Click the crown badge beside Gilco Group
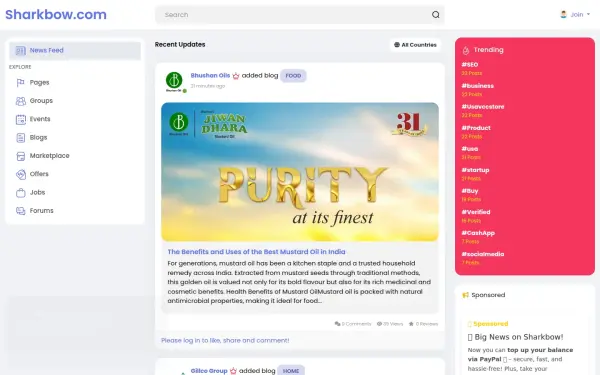 pyautogui.click(x=233, y=371)
